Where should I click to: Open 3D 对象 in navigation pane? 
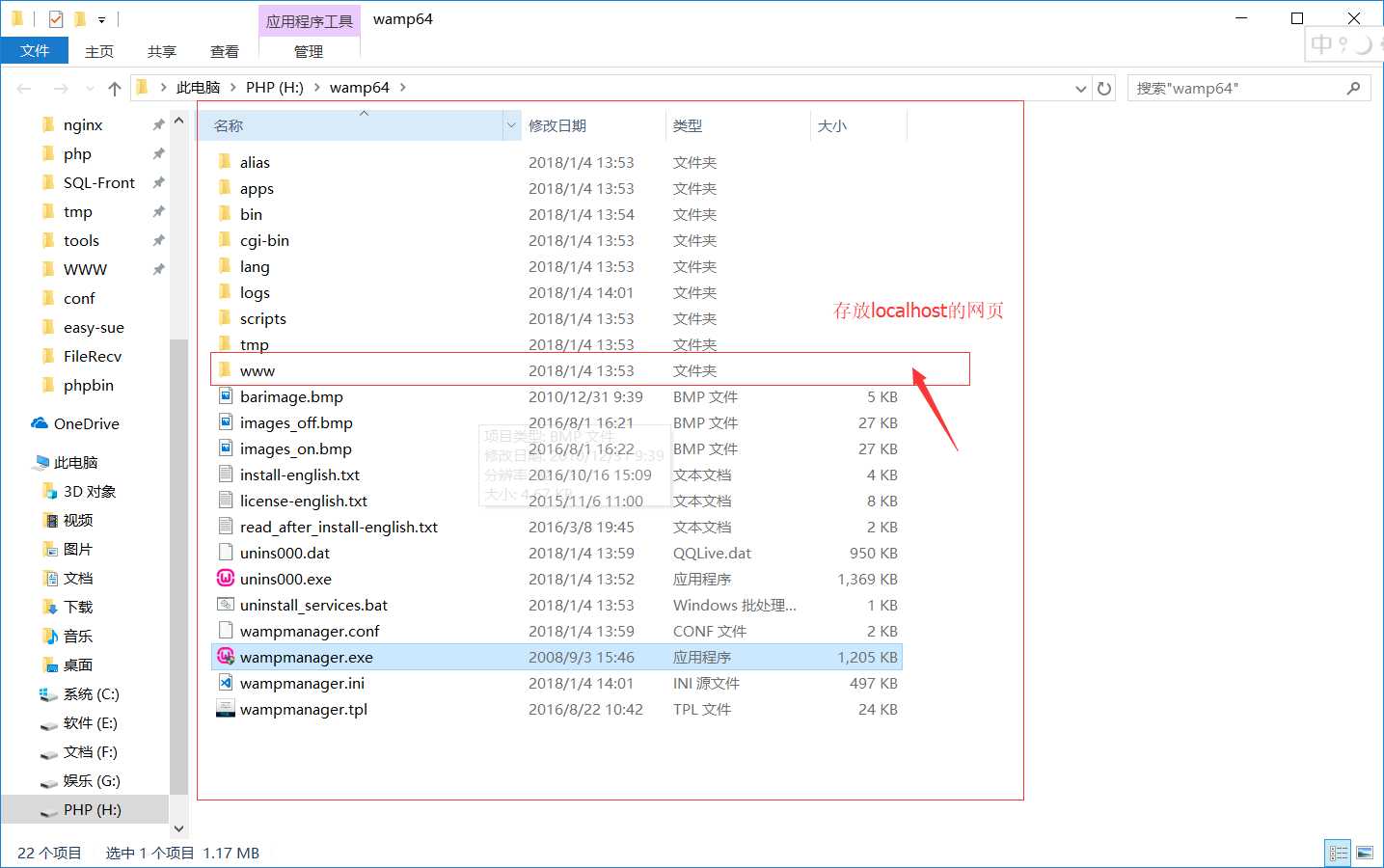click(x=90, y=491)
